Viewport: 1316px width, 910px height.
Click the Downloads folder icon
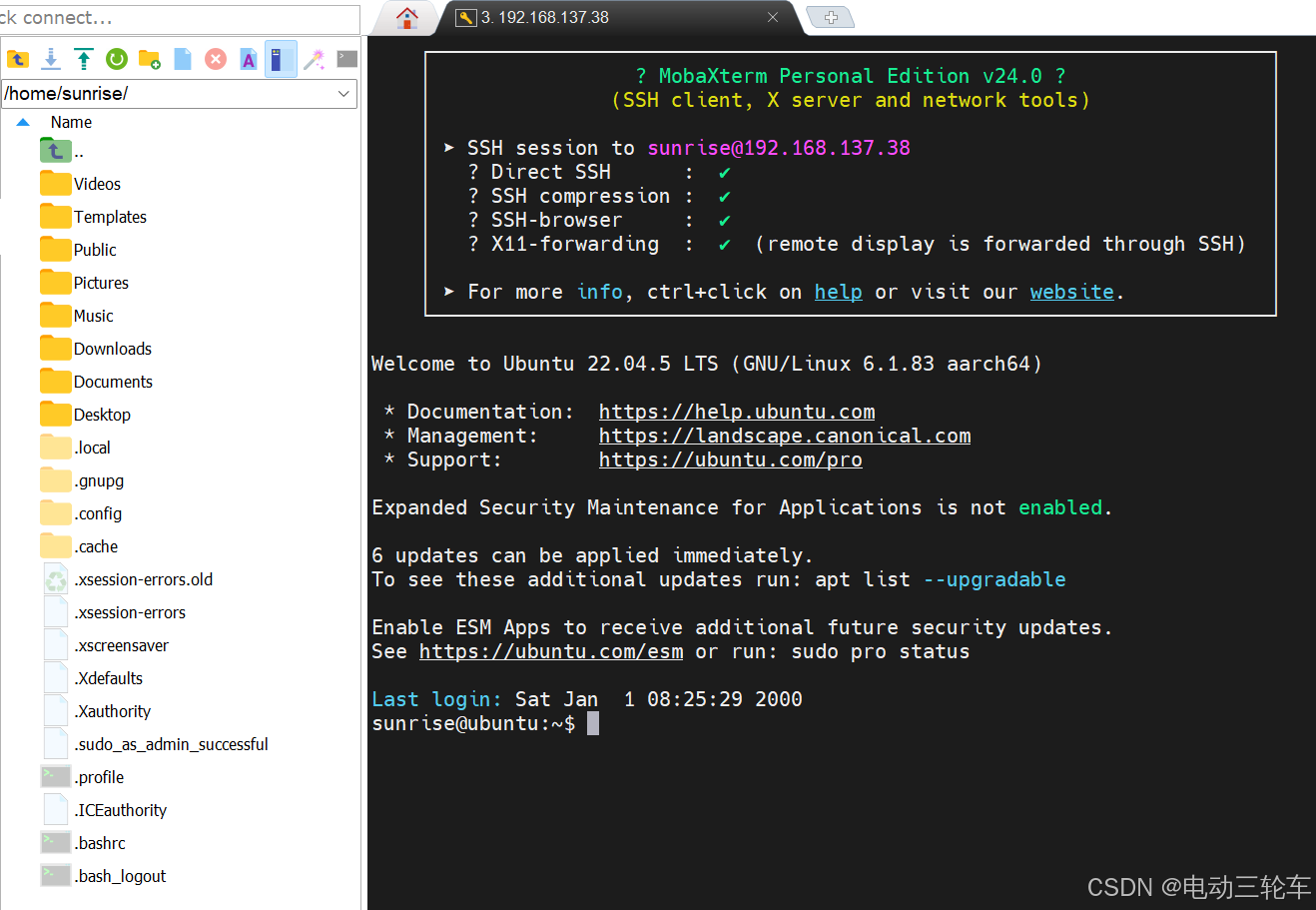pos(55,348)
